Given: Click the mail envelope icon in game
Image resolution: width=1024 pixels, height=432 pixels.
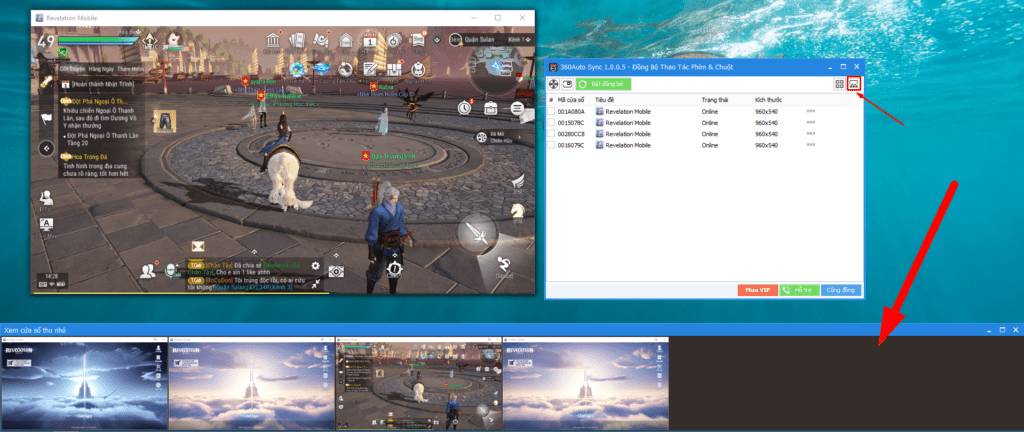Looking at the screenshot, I should click(199, 246).
